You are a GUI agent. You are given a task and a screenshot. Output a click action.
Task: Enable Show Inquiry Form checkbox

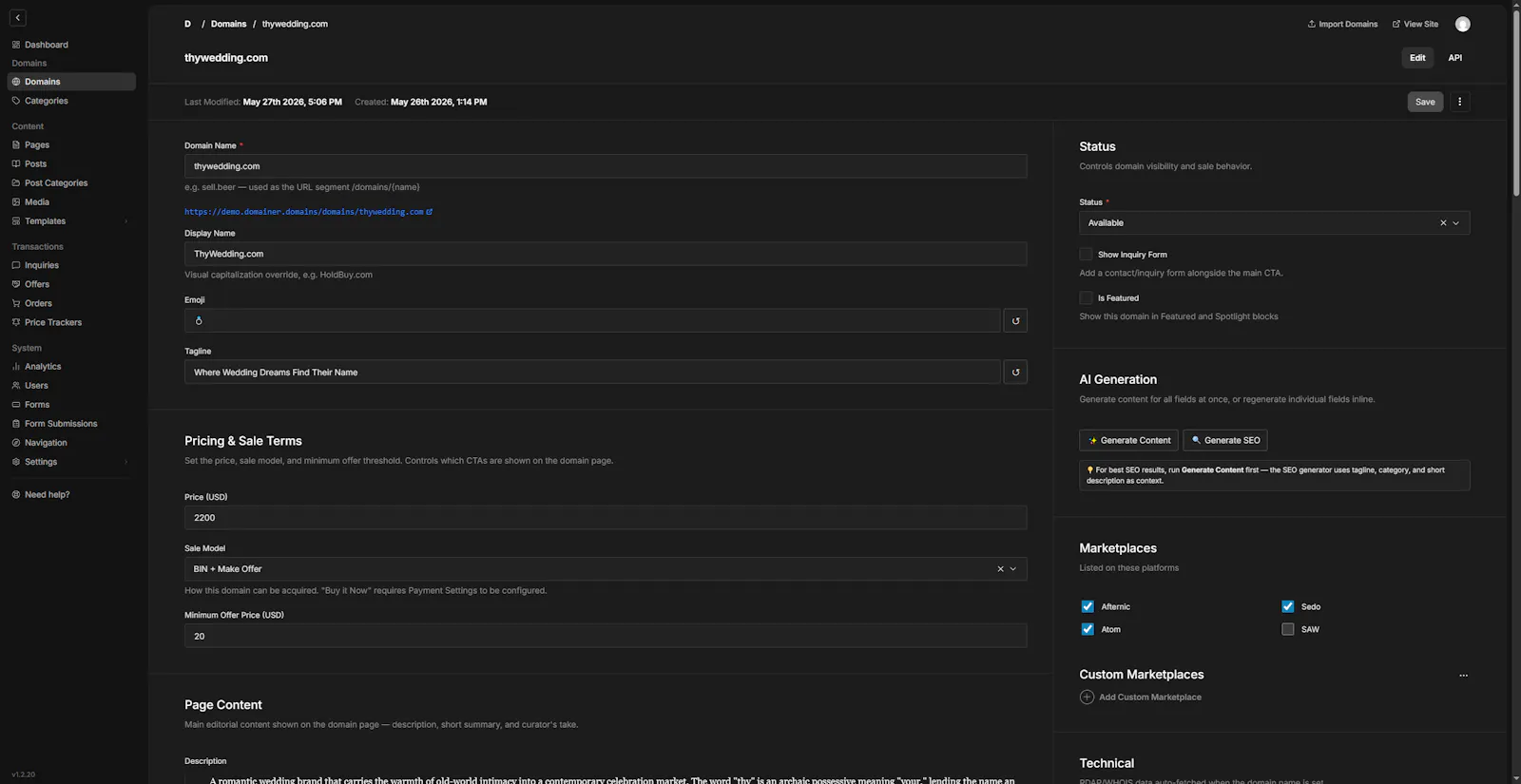(1086, 255)
